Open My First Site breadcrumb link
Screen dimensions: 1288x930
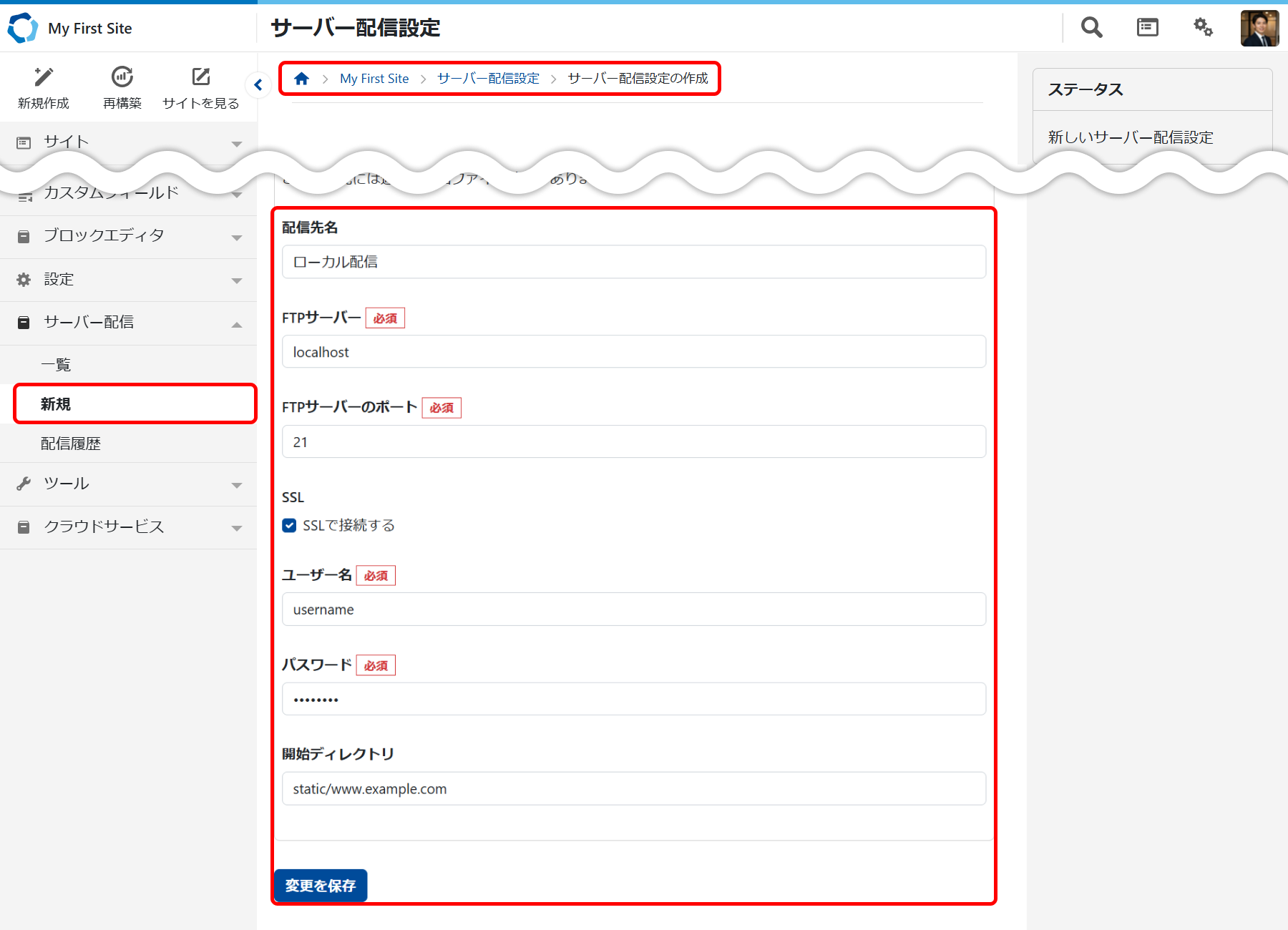(x=374, y=79)
